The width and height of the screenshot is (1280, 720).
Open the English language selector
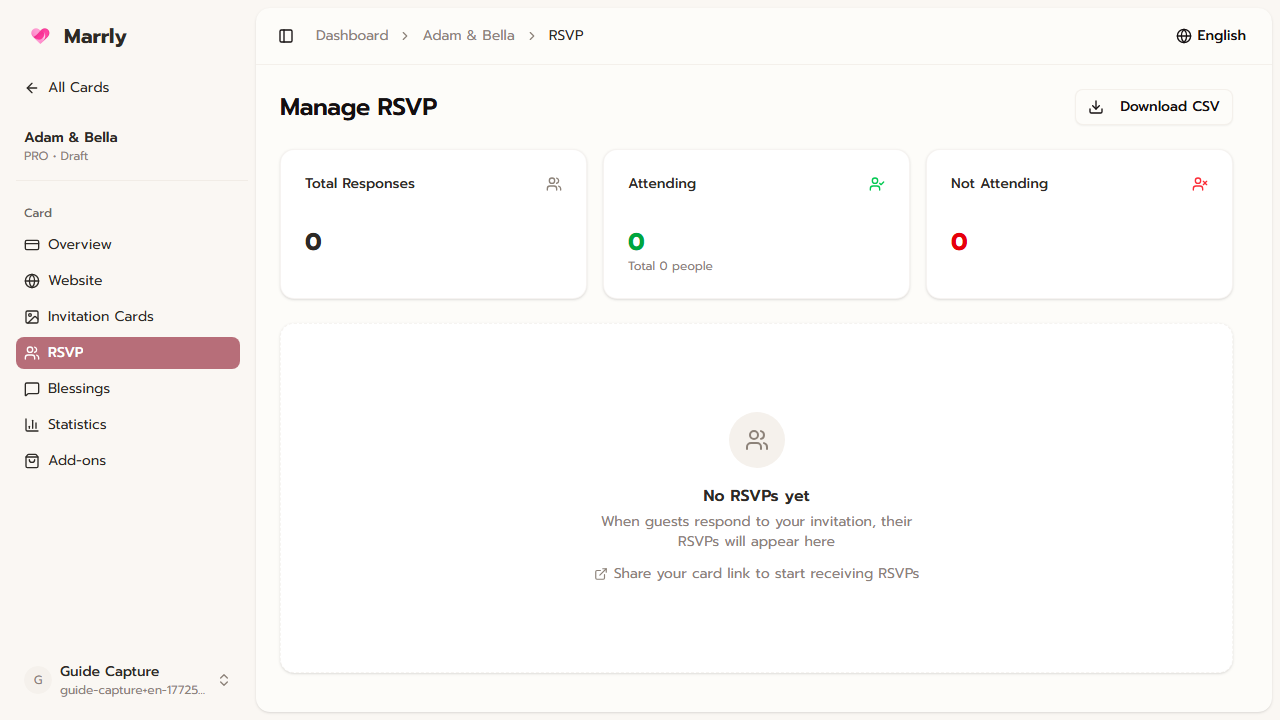click(x=1210, y=35)
